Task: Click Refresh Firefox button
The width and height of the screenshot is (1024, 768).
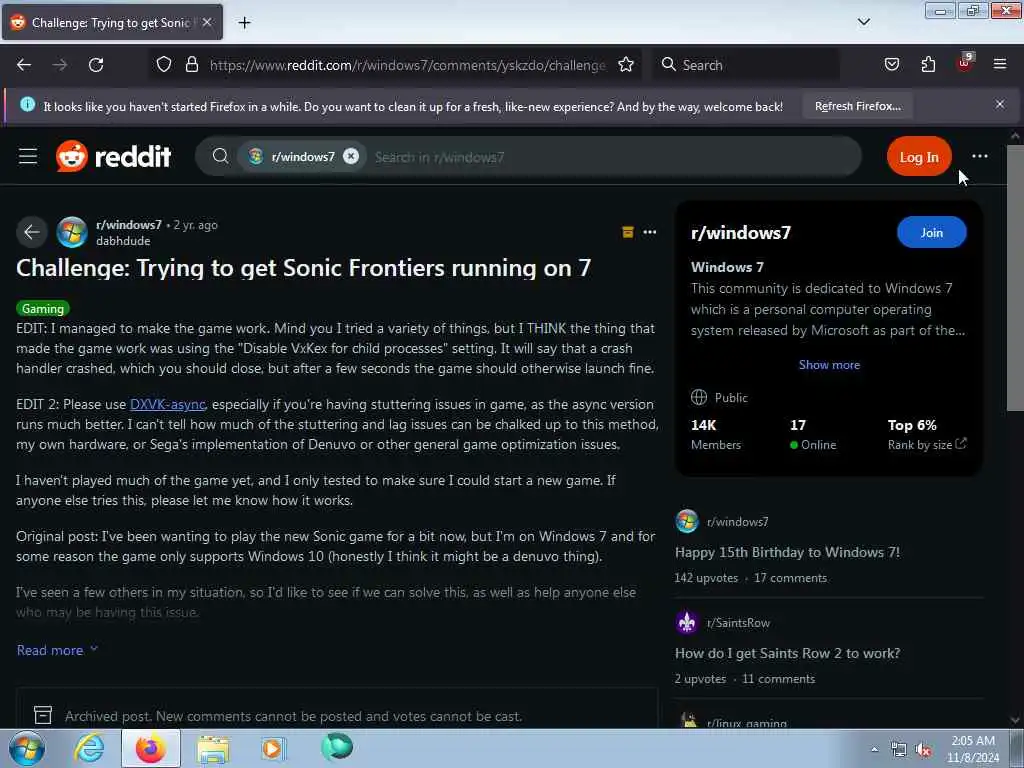Action: 857,106
